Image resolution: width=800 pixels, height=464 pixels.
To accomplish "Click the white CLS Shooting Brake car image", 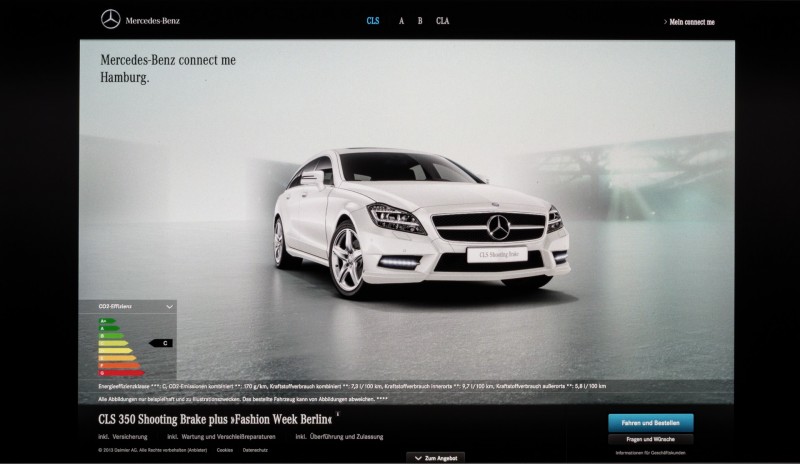I will click(x=421, y=224).
